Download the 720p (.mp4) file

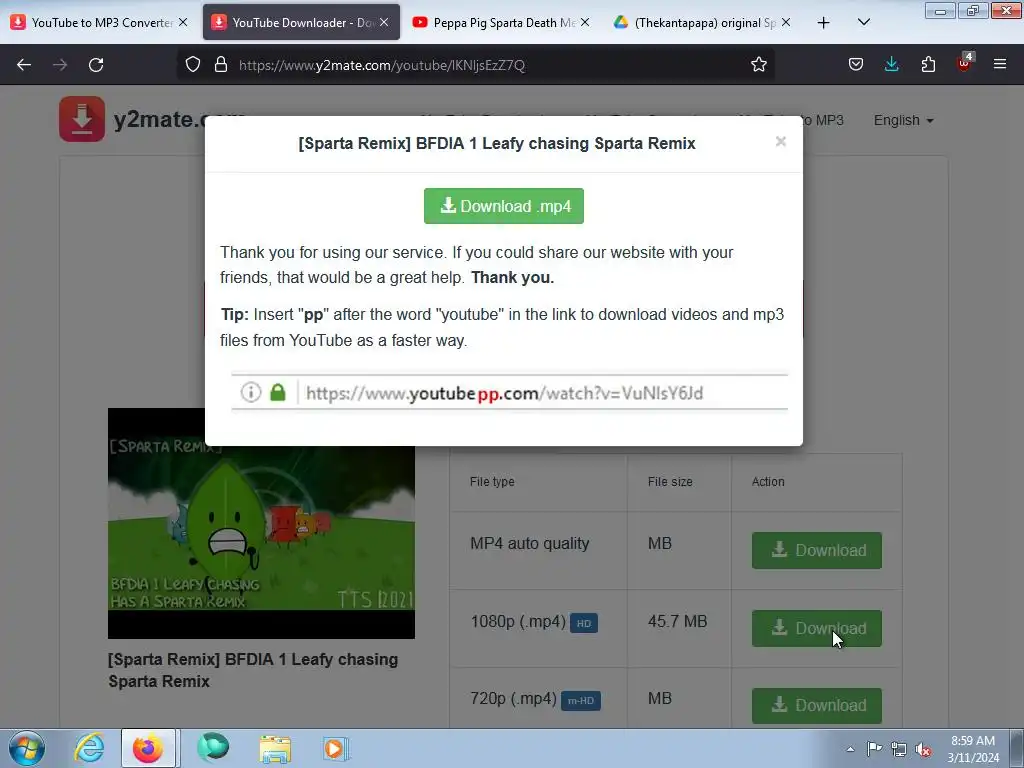pos(816,705)
